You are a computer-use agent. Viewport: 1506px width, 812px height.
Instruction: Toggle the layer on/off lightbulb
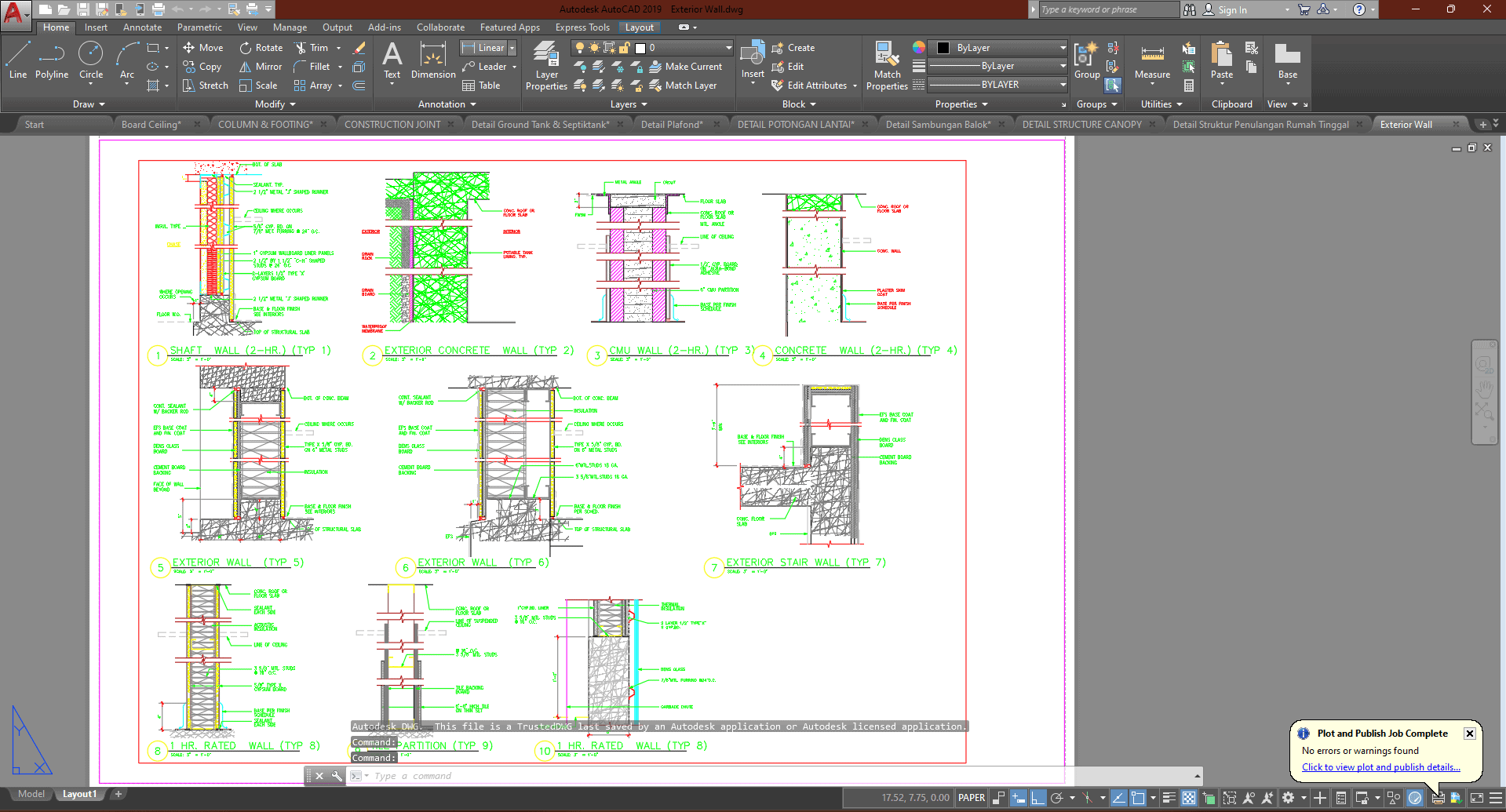pos(580,48)
